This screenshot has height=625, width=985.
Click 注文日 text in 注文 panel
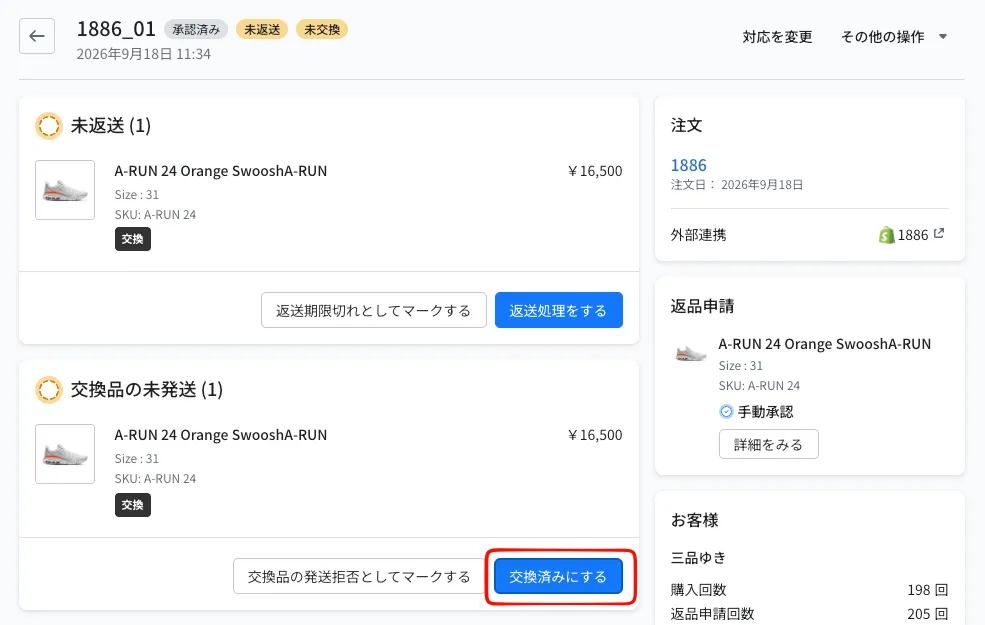click(736, 185)
